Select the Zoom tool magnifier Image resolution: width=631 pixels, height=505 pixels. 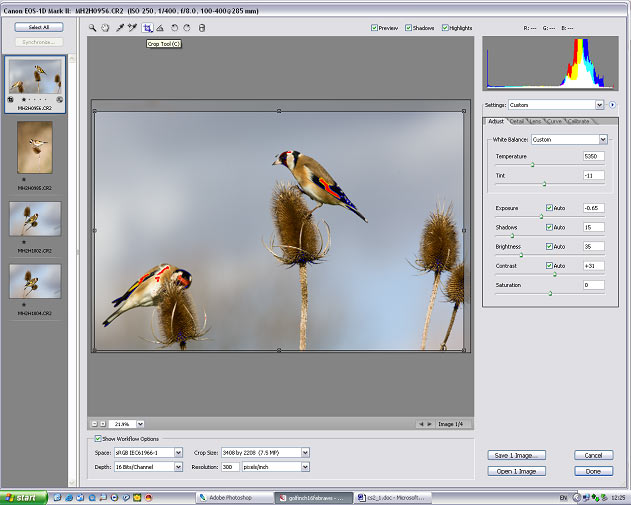(x=93, y=28)
